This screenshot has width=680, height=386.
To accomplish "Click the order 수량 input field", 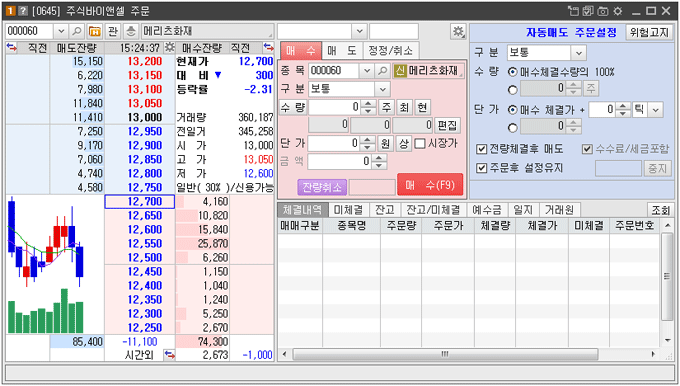I will [x=335, y=107].
